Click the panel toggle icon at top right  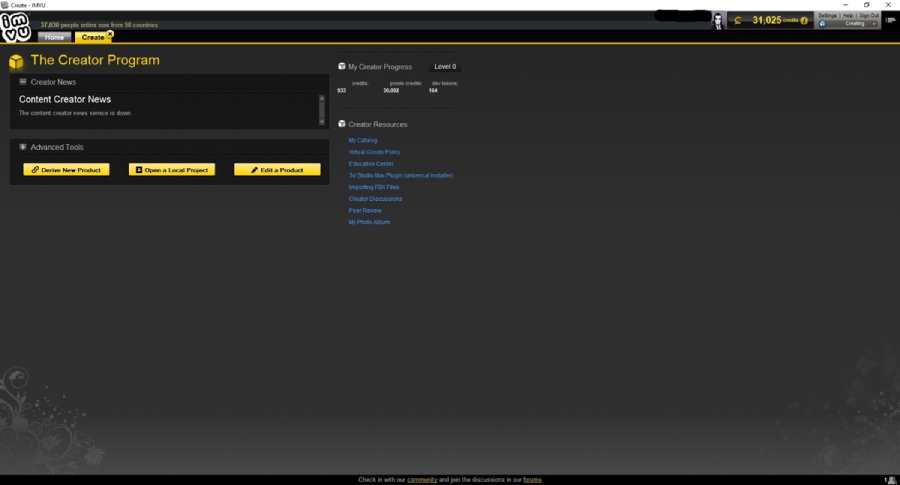click(891, 20)
